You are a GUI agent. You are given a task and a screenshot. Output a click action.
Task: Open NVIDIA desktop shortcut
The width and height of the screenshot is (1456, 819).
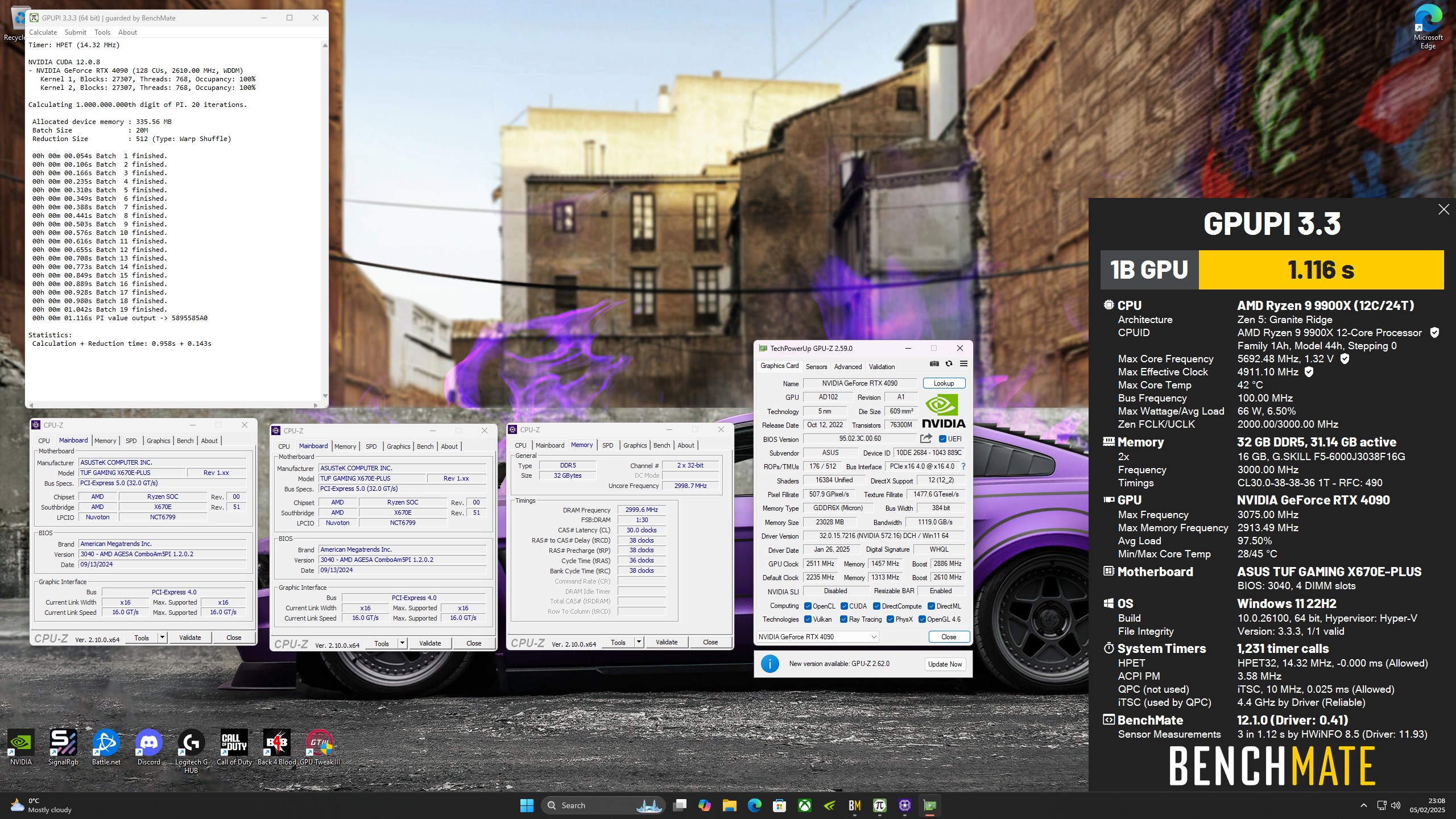(x=21, y=747)
